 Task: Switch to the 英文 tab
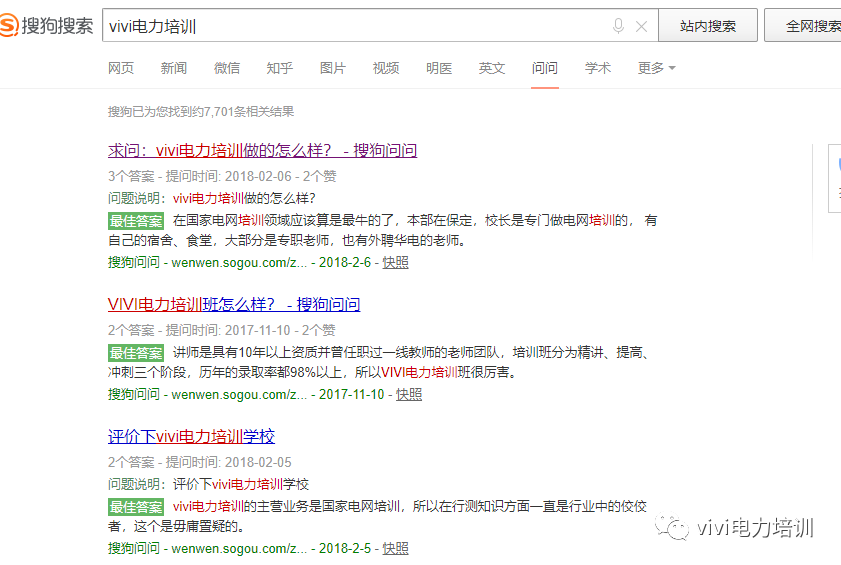tap(492, 68)
